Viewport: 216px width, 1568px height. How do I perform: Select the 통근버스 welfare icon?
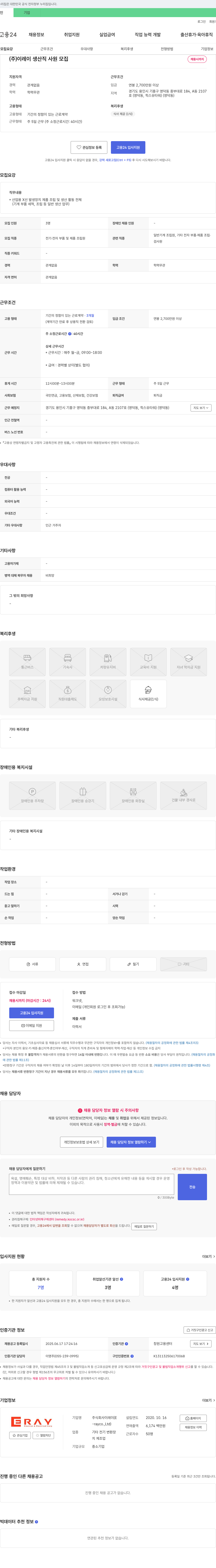pos(27,662)
